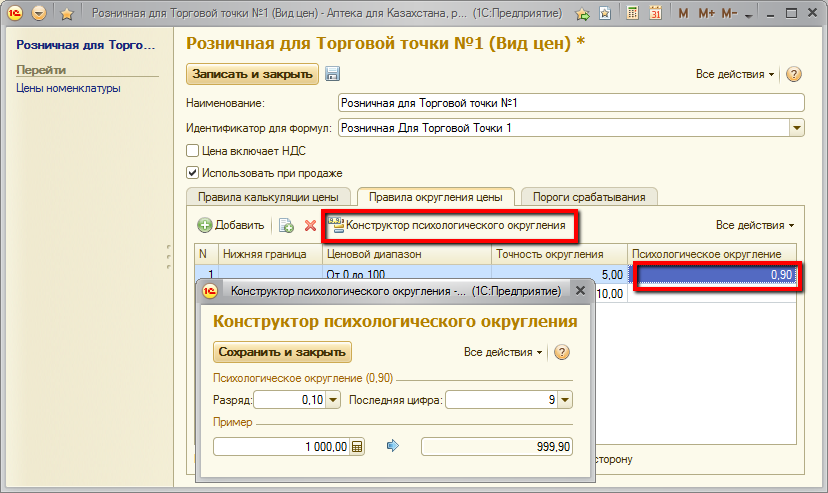Switch to the Пороги срабатывания tab
Image resolution: width=828 pixels, height=493 pixels.
click(x=590, y=197)
